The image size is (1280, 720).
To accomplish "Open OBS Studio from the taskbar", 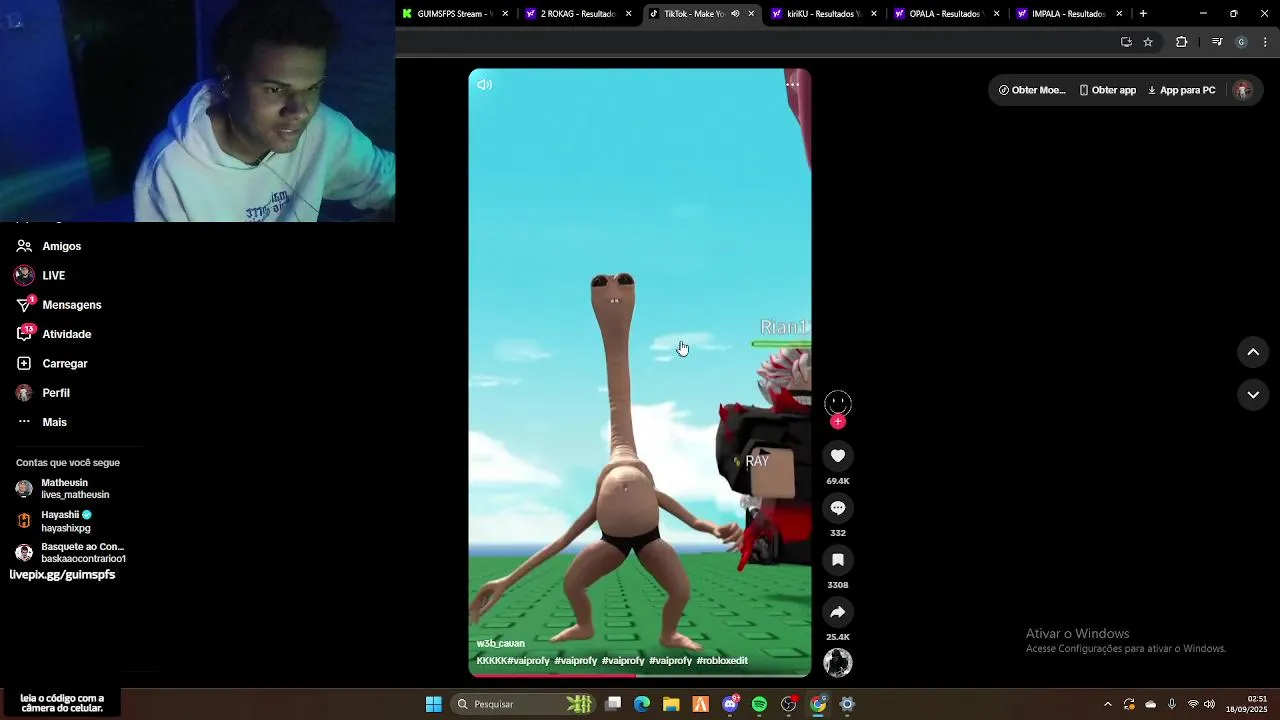I will click(789, 704).
